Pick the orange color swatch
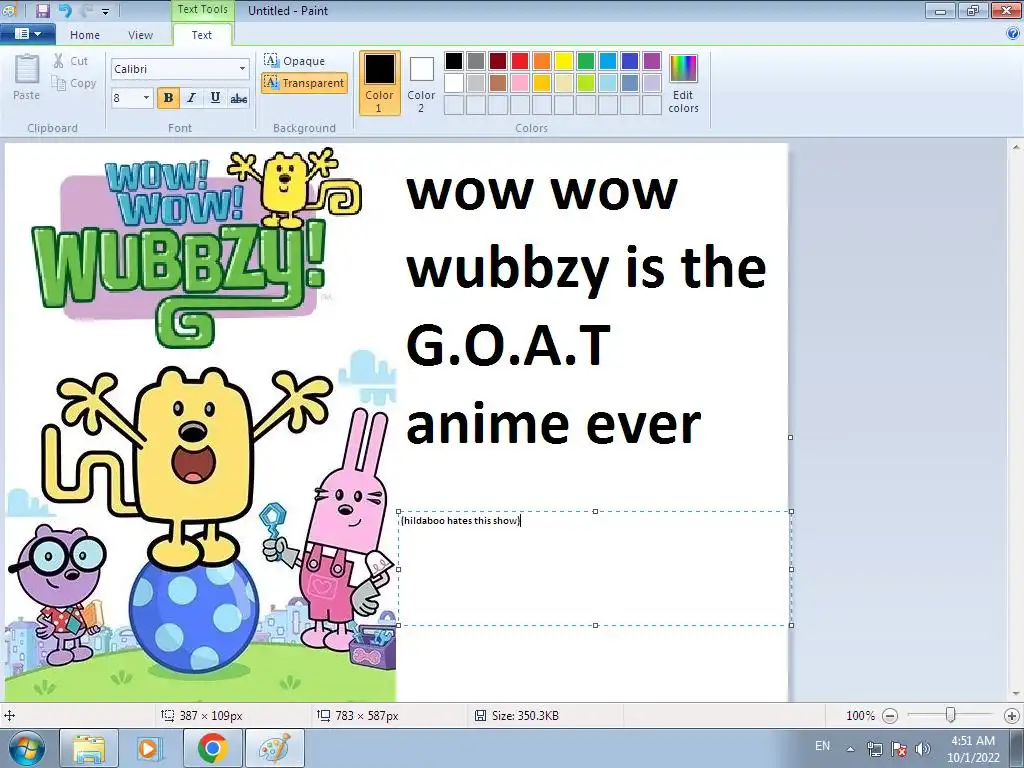The image size is (1024, 768). 542,61
